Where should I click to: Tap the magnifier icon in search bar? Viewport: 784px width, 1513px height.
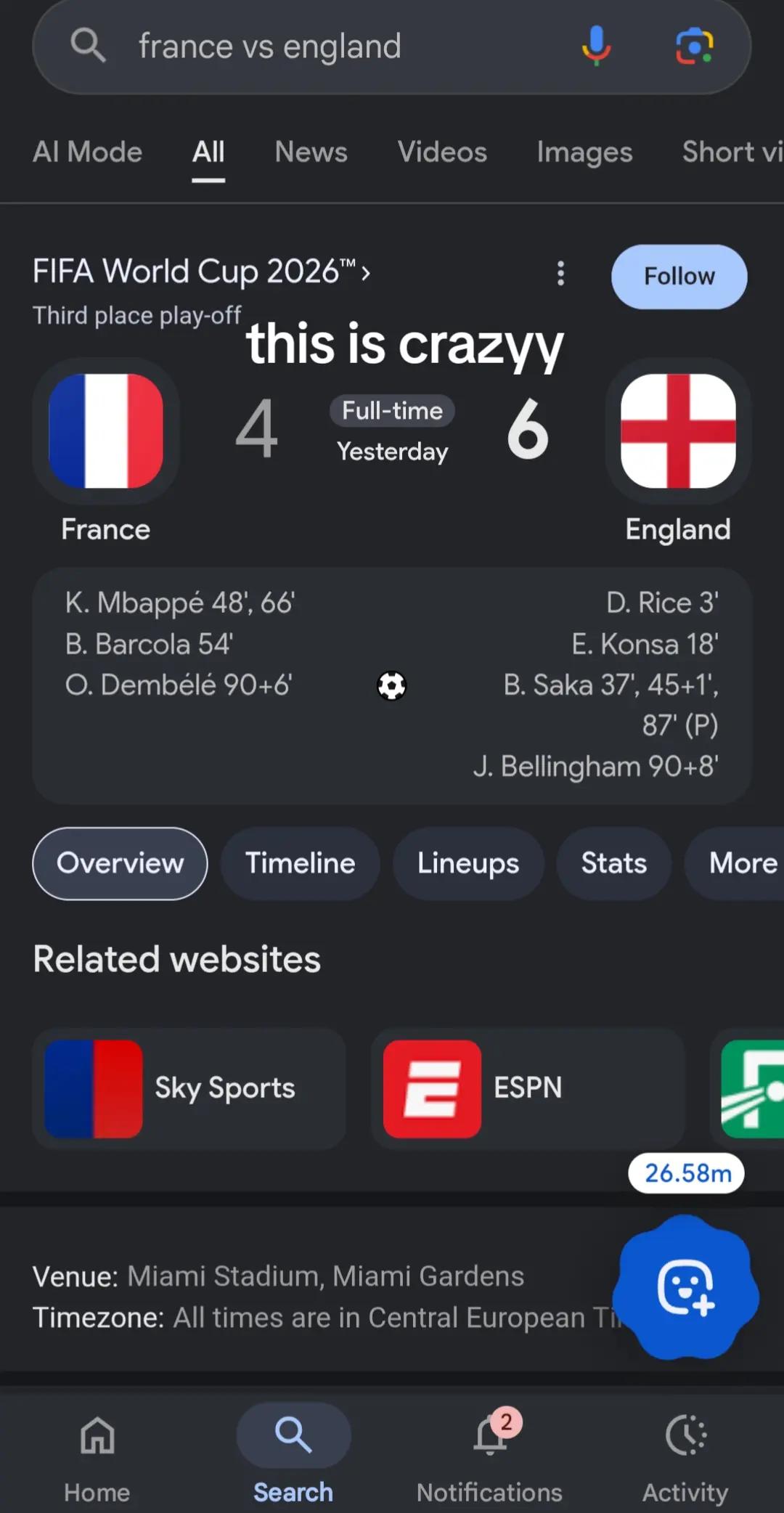tap(88, 45)
